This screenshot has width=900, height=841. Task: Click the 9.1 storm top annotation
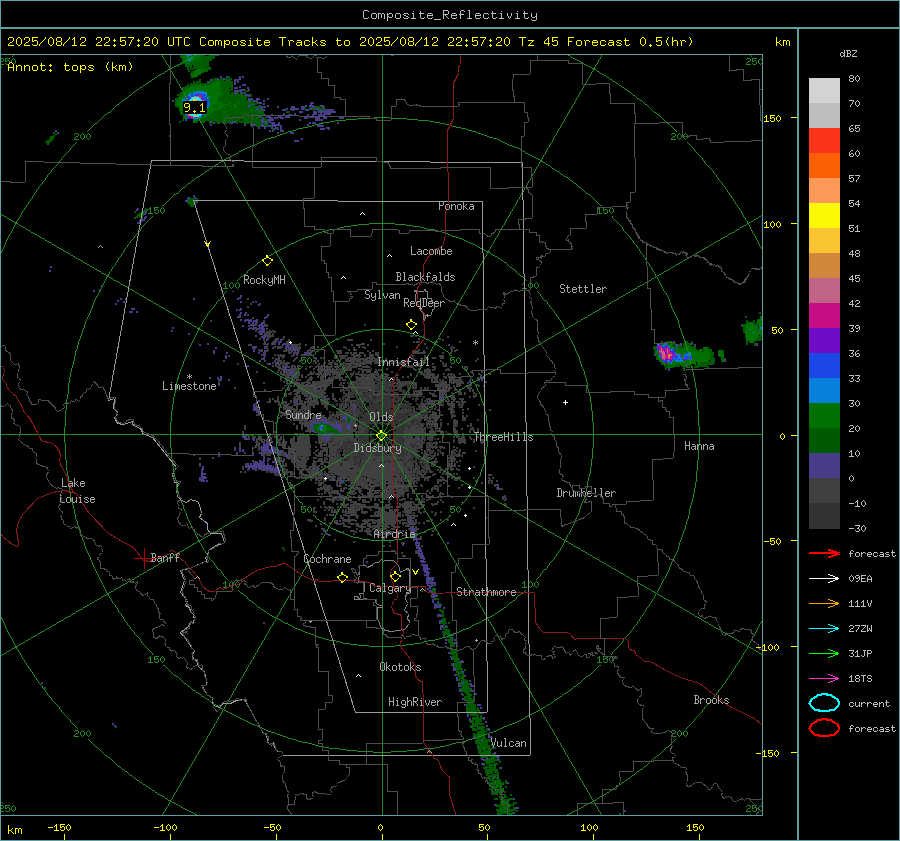[x=194, y=107]
